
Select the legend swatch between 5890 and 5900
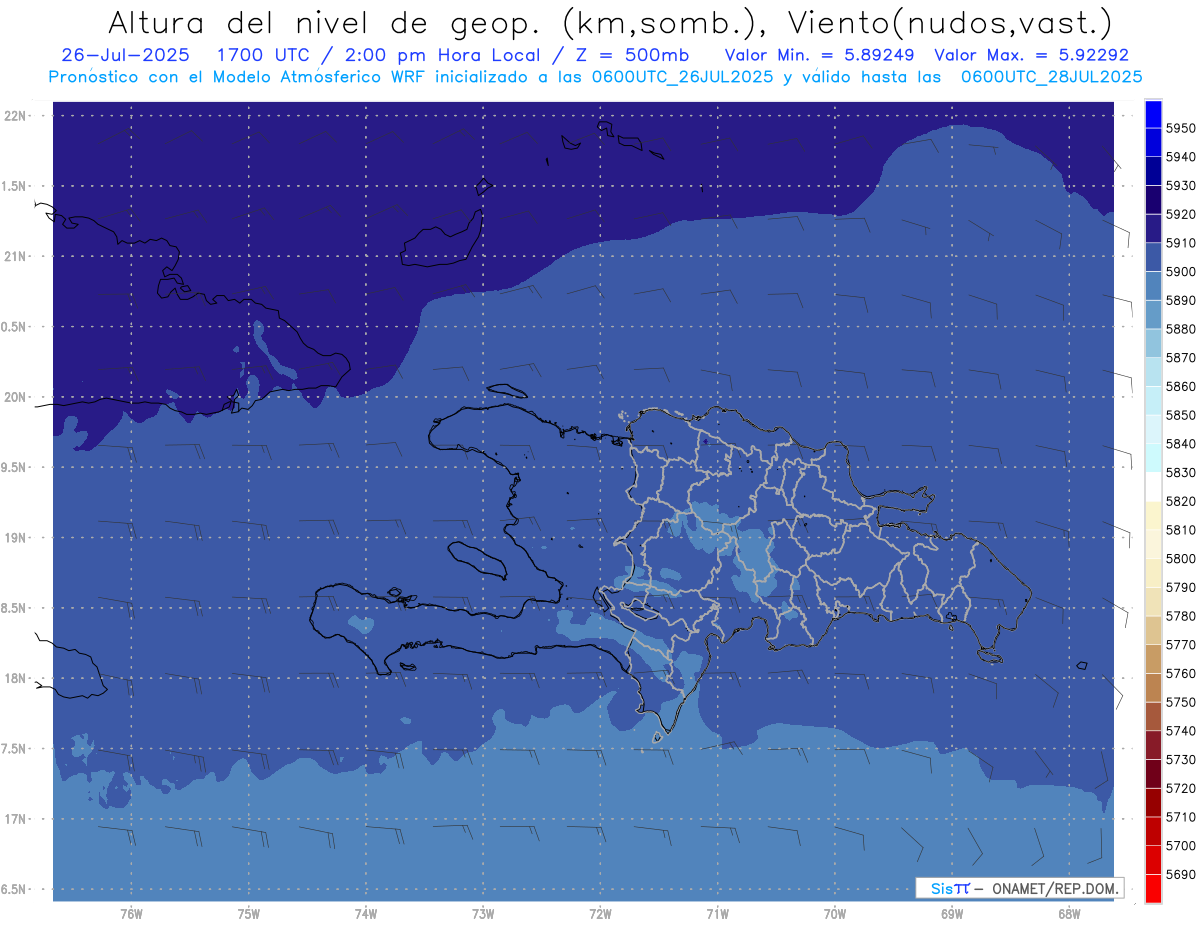[1153, 286]
